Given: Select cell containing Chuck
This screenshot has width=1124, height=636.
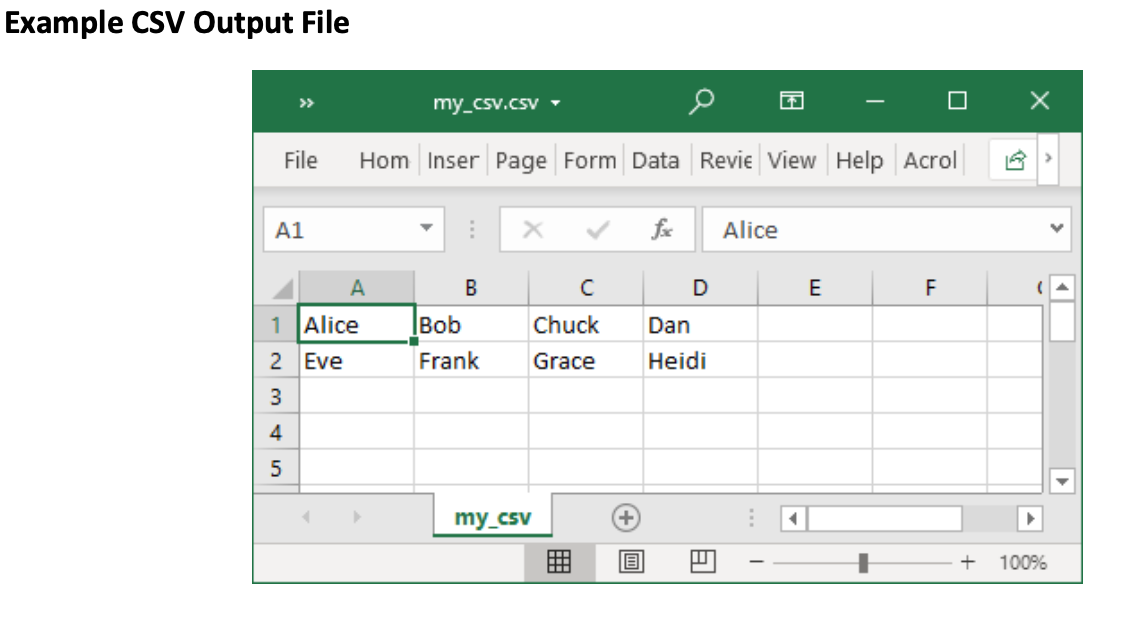Looking at the screenshot, I should click(586, 325).
